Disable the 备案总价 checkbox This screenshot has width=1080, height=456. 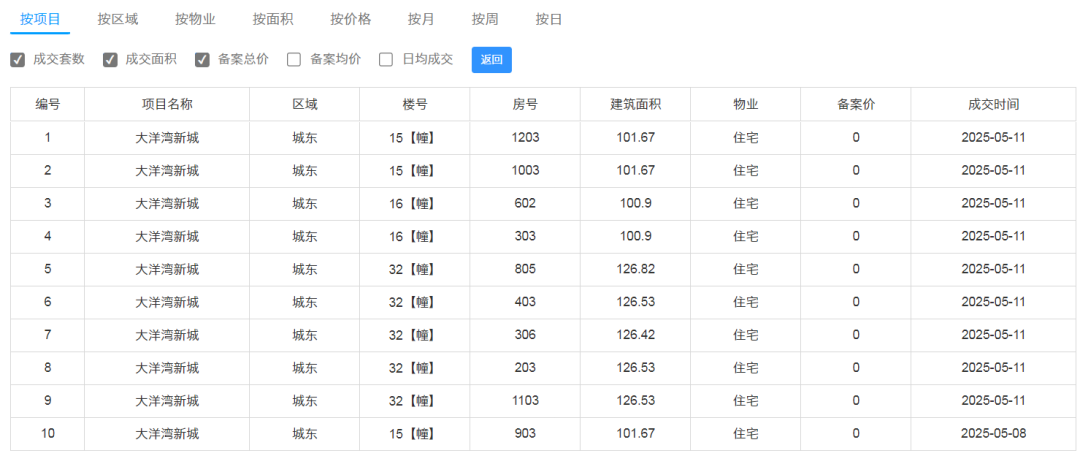click(202, 60)
